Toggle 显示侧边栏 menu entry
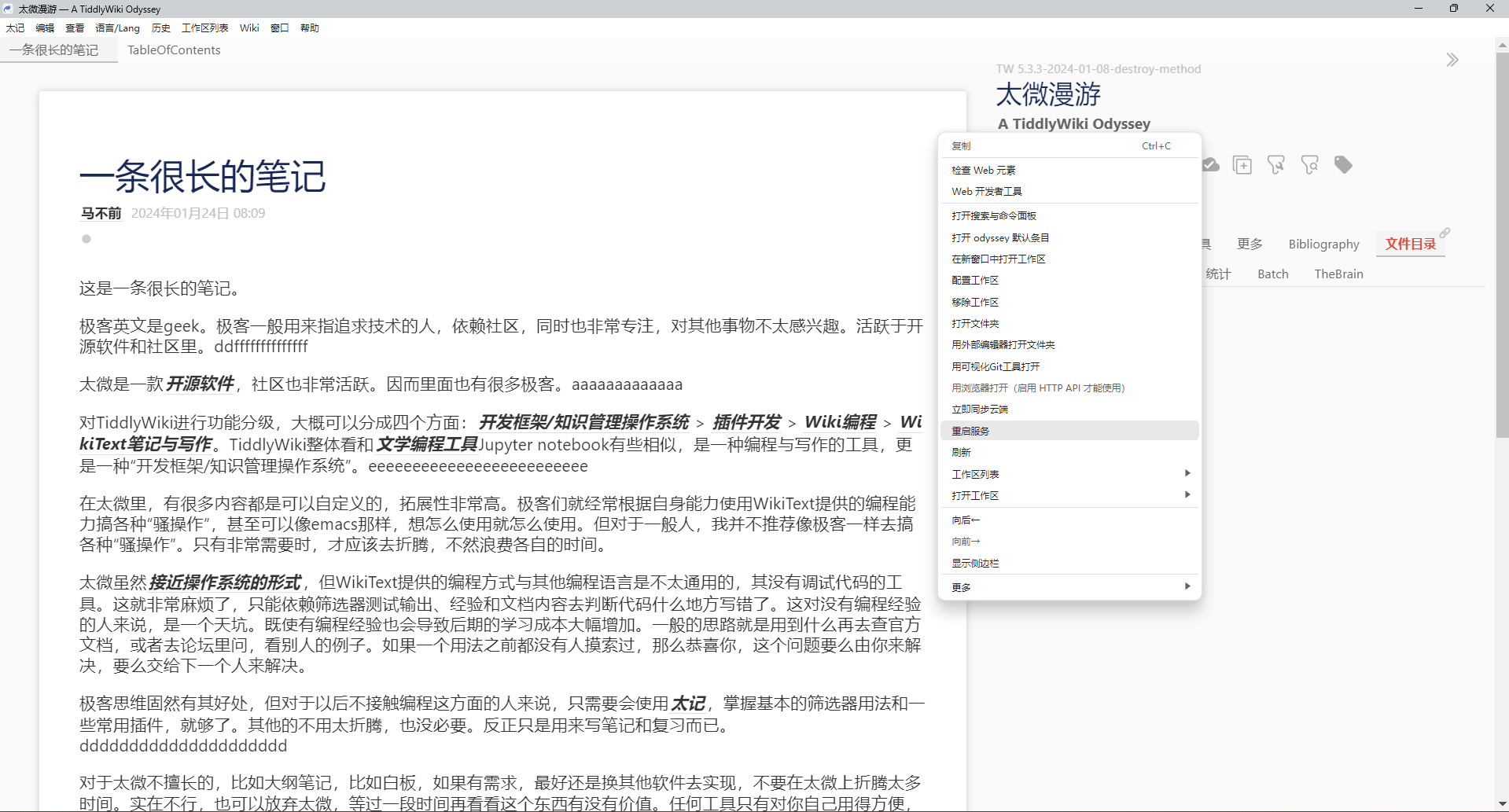1509x812 pixels. (x=1069, y=563)
